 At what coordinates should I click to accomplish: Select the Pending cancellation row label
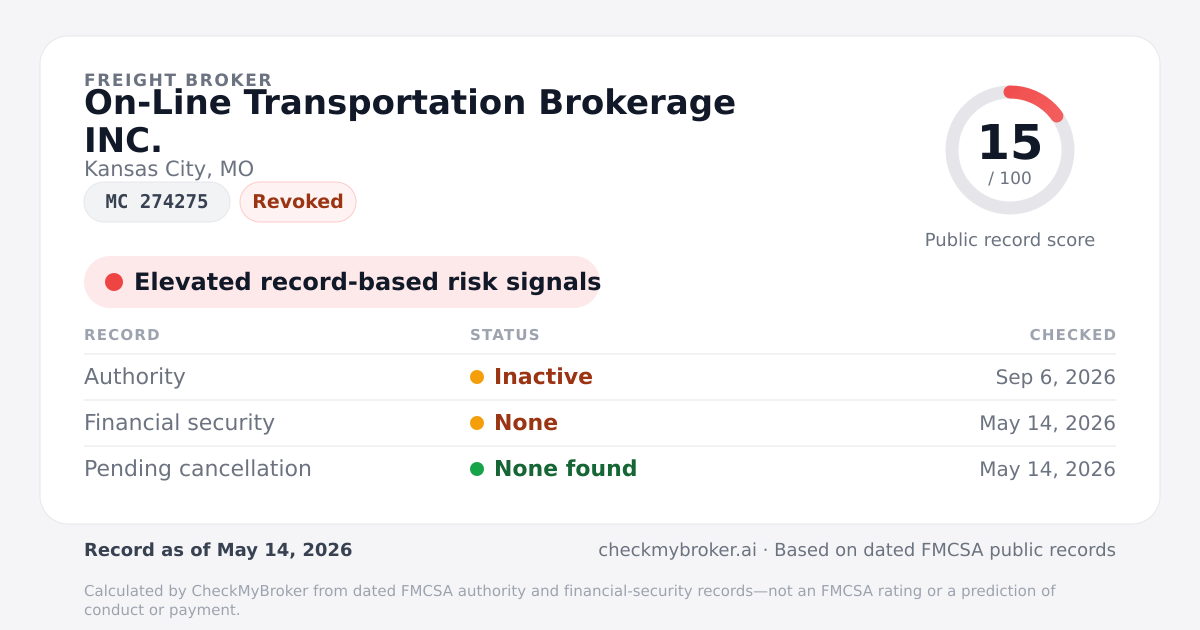pos(198,469)
